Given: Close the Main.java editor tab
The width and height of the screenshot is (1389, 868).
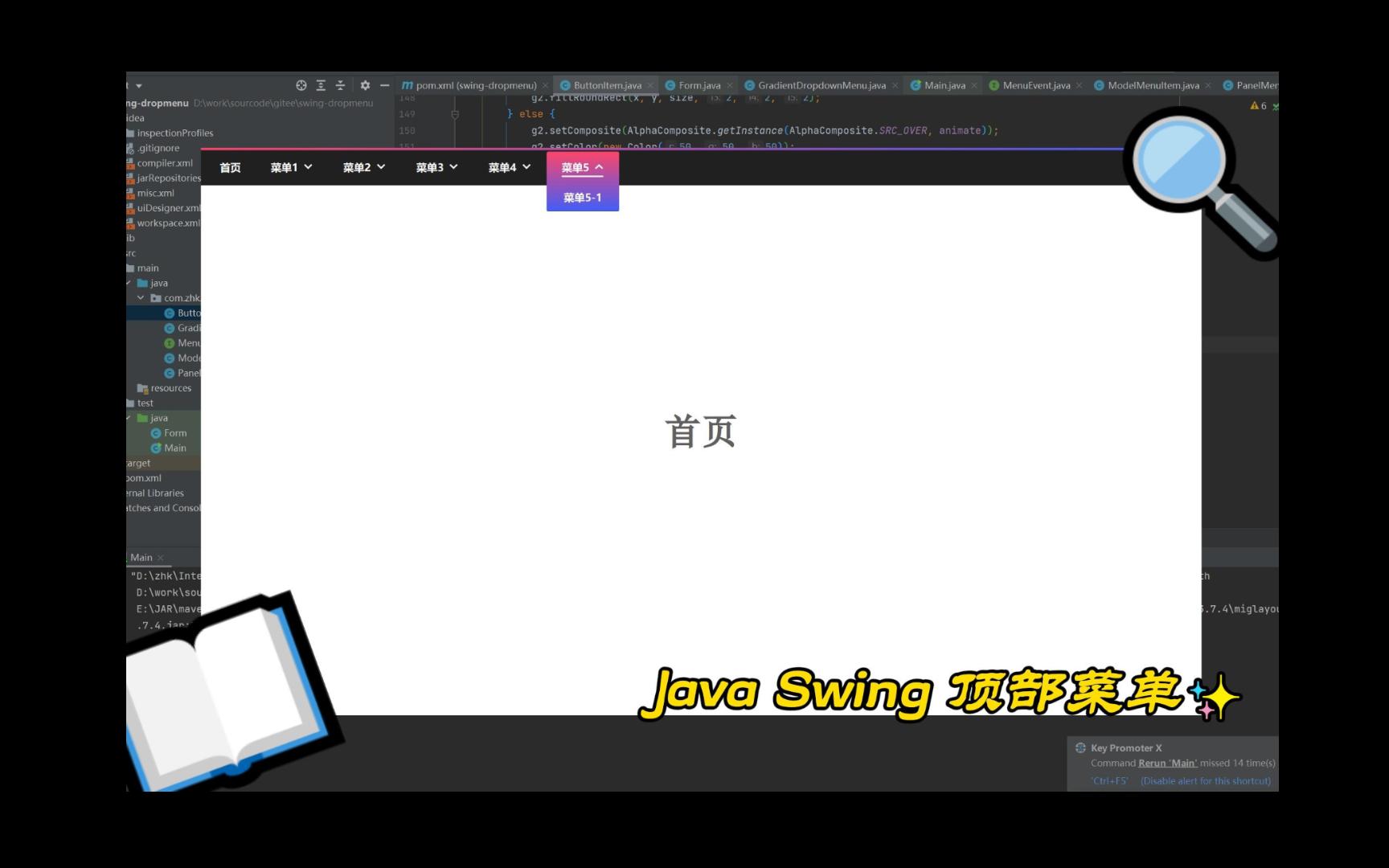Looking at the screenshot, I should pos(974,85).
